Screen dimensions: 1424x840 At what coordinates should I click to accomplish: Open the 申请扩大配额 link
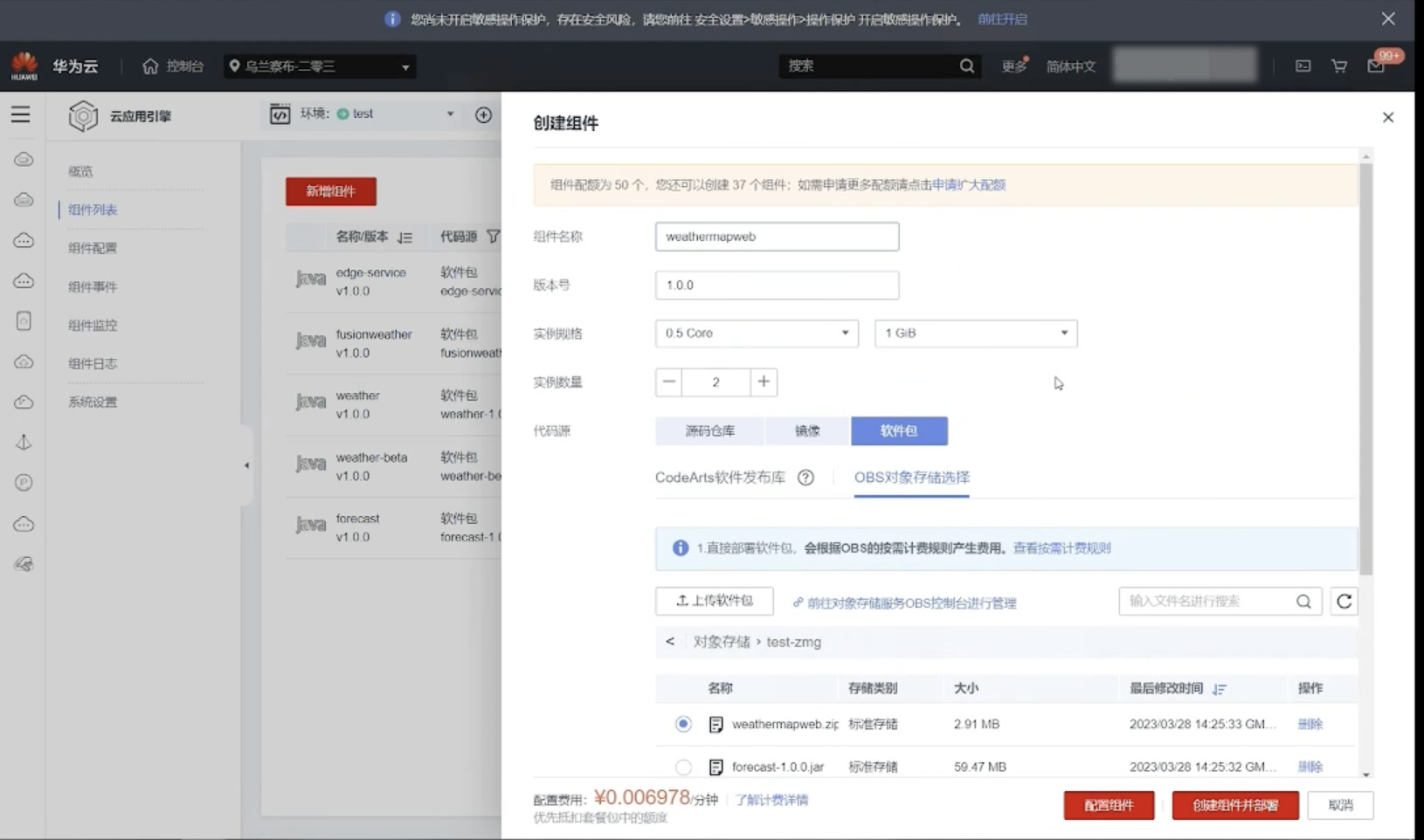[969, 185]
